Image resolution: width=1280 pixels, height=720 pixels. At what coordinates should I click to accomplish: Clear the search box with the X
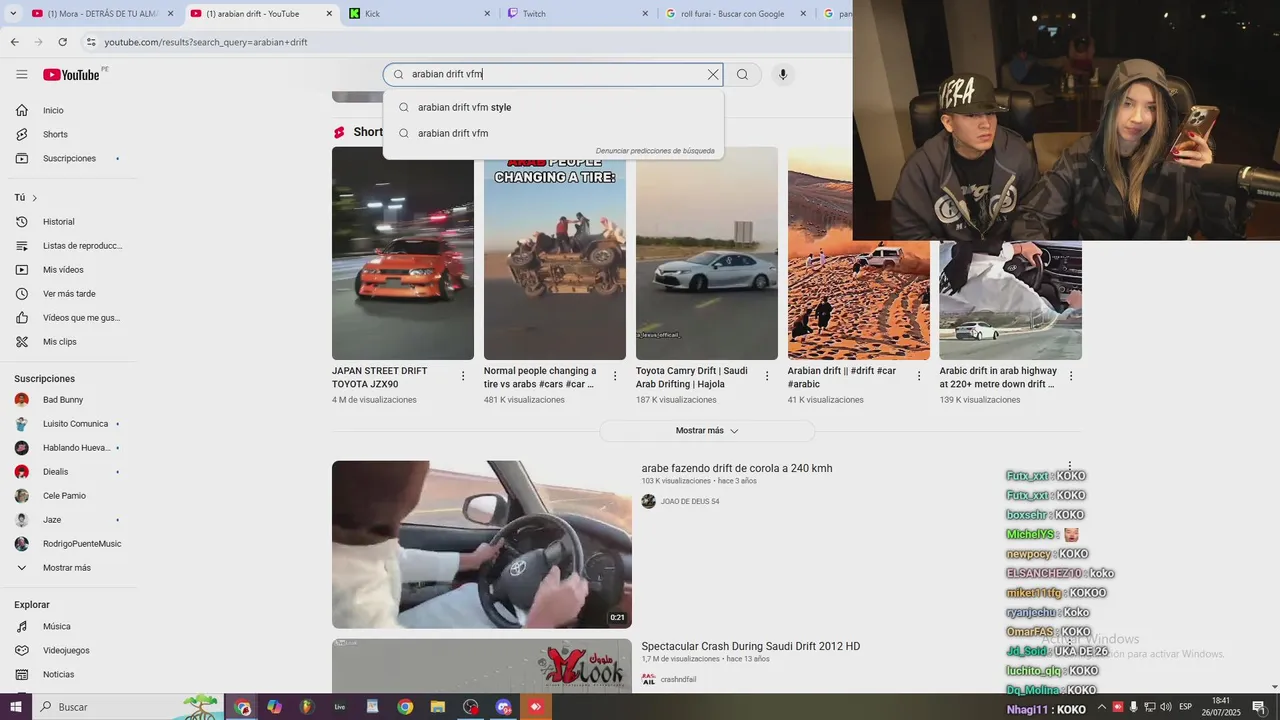(713, 74)
